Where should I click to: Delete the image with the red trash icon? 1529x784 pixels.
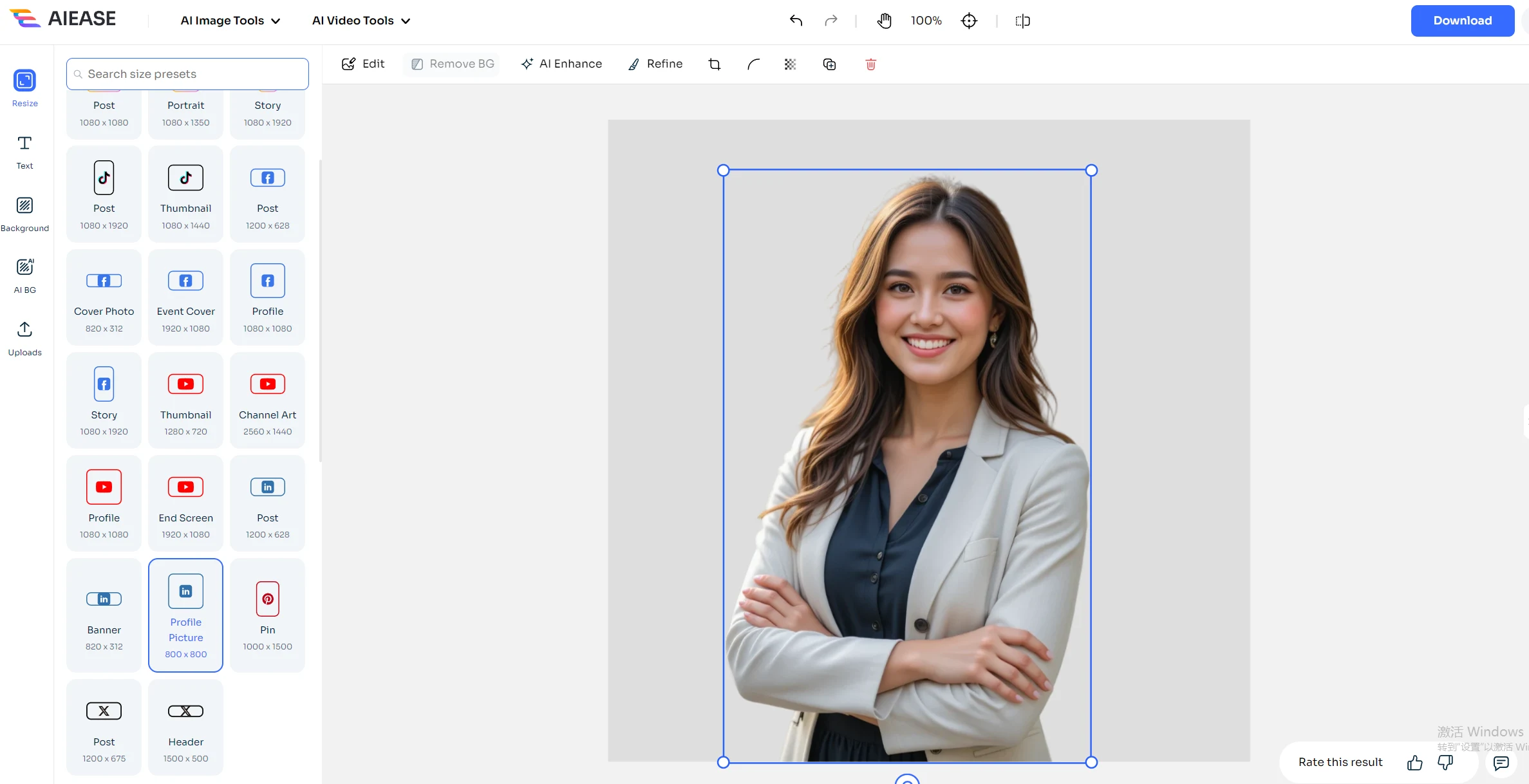(870, 64)
